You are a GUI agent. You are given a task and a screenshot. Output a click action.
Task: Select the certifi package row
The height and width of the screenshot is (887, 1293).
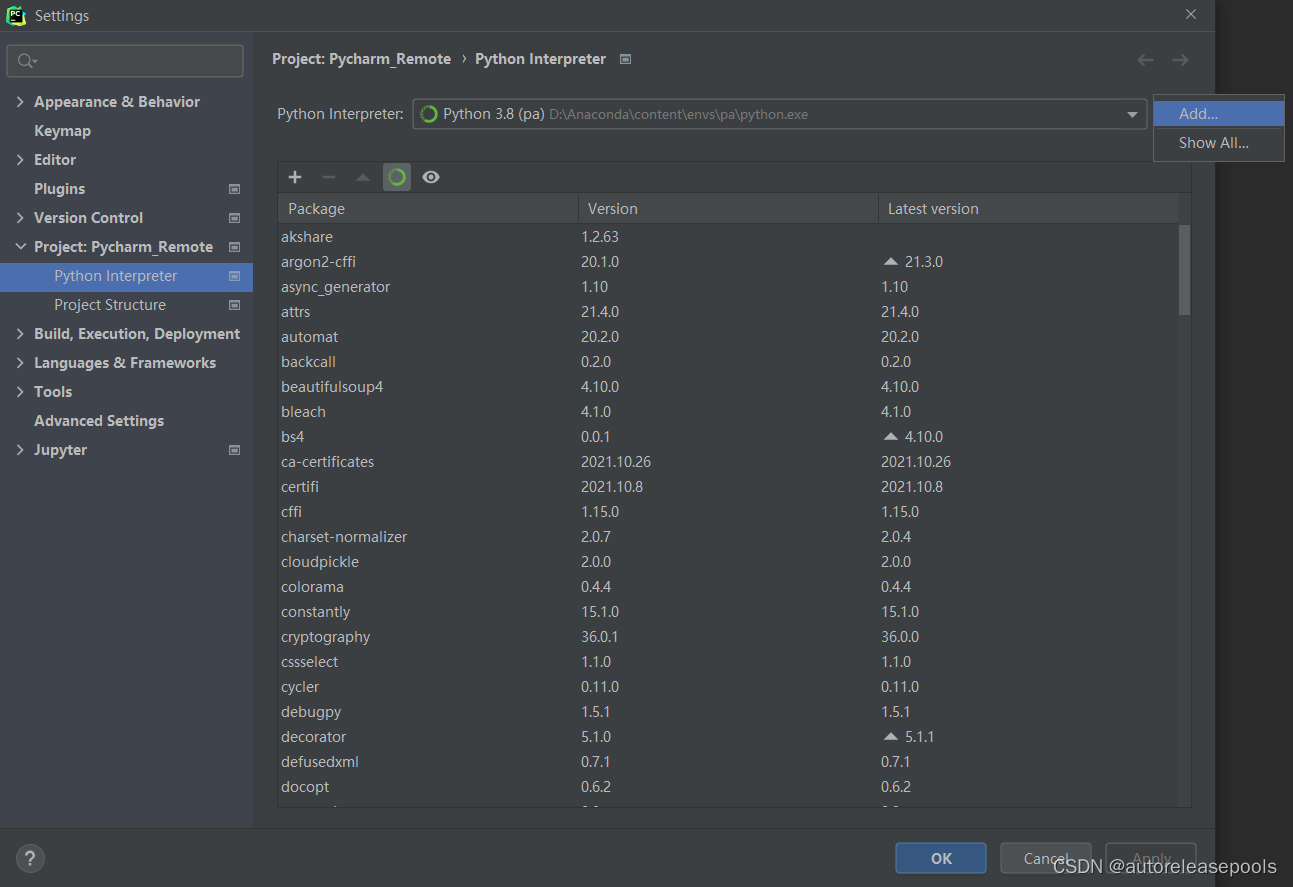click(x=728, y=487)
